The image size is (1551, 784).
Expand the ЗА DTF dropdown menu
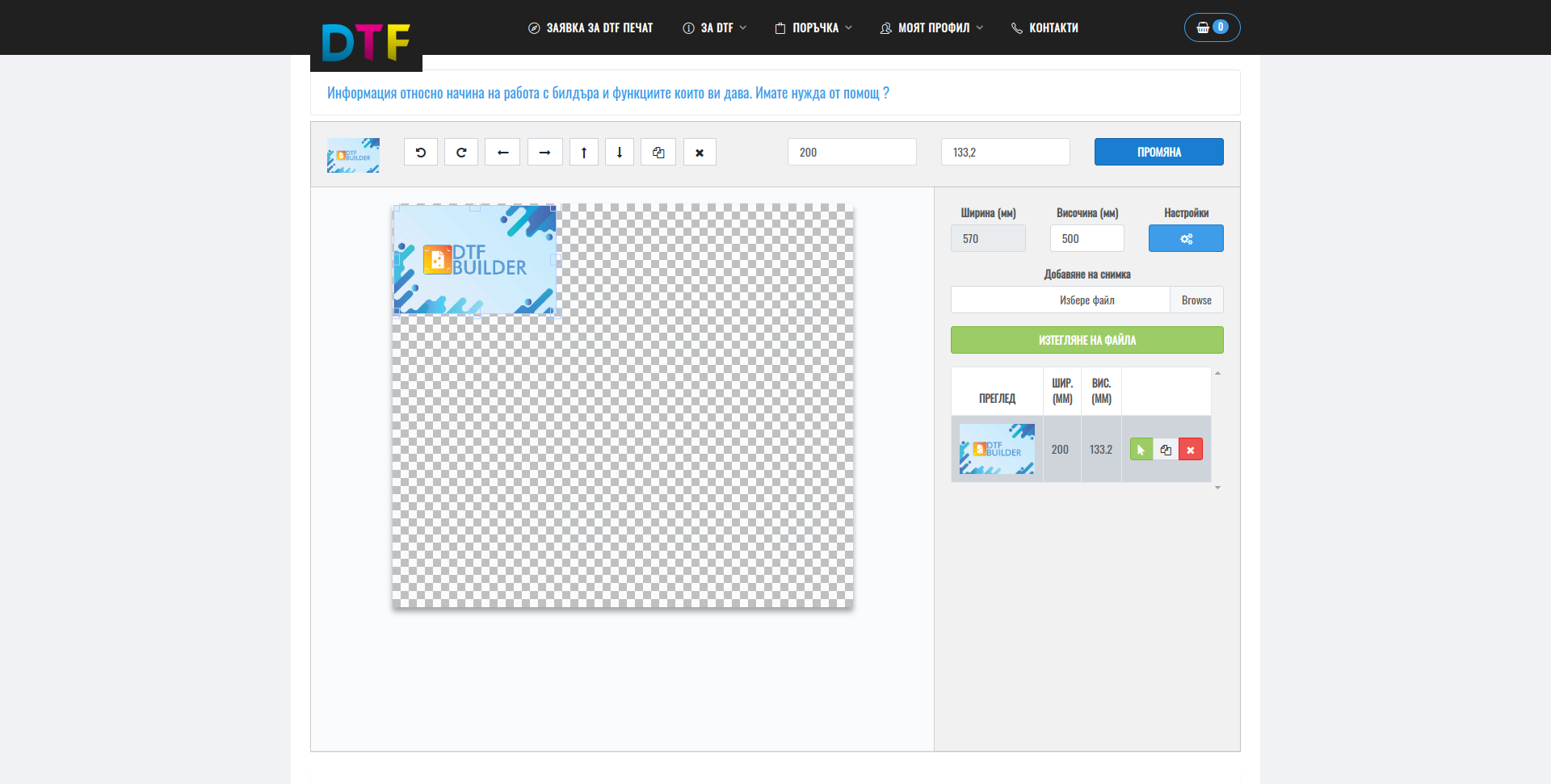click(715, 28)
